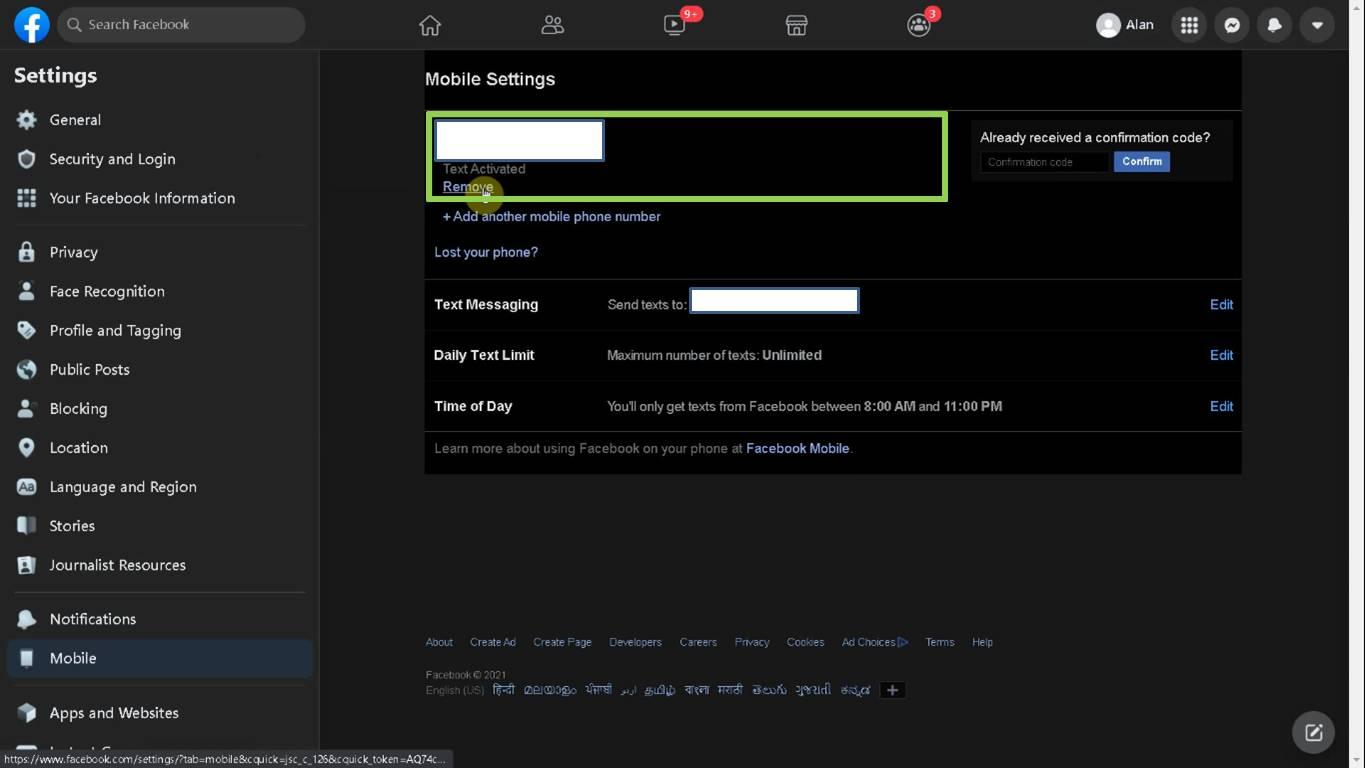Edit the Time of Day setting

[x=1221, y=406]
